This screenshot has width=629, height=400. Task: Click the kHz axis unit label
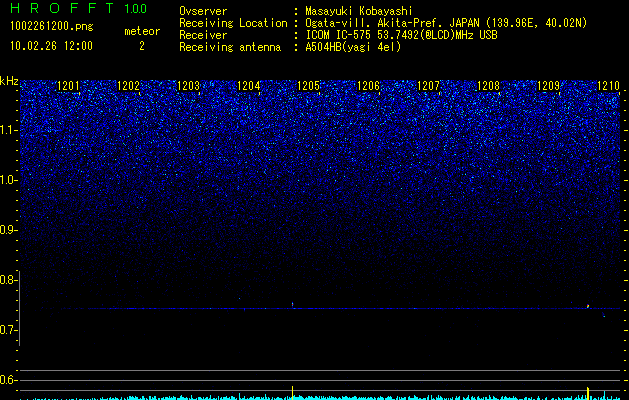point(9,81)
